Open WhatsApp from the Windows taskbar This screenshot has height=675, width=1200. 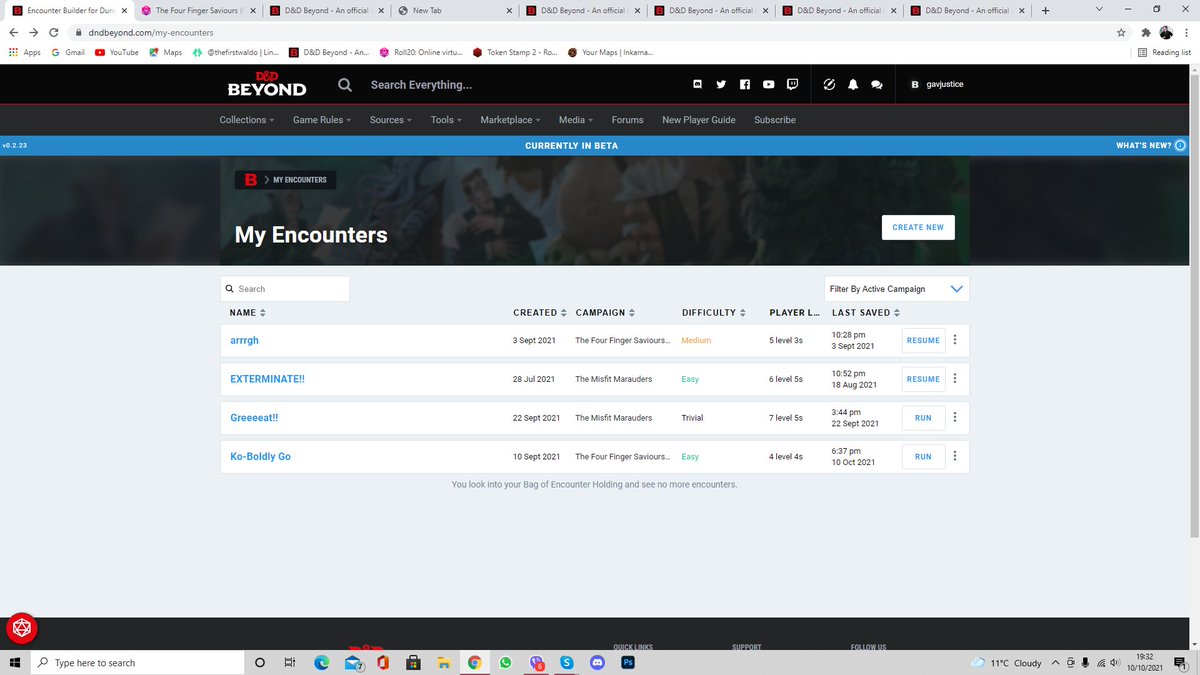pos(505,662)
